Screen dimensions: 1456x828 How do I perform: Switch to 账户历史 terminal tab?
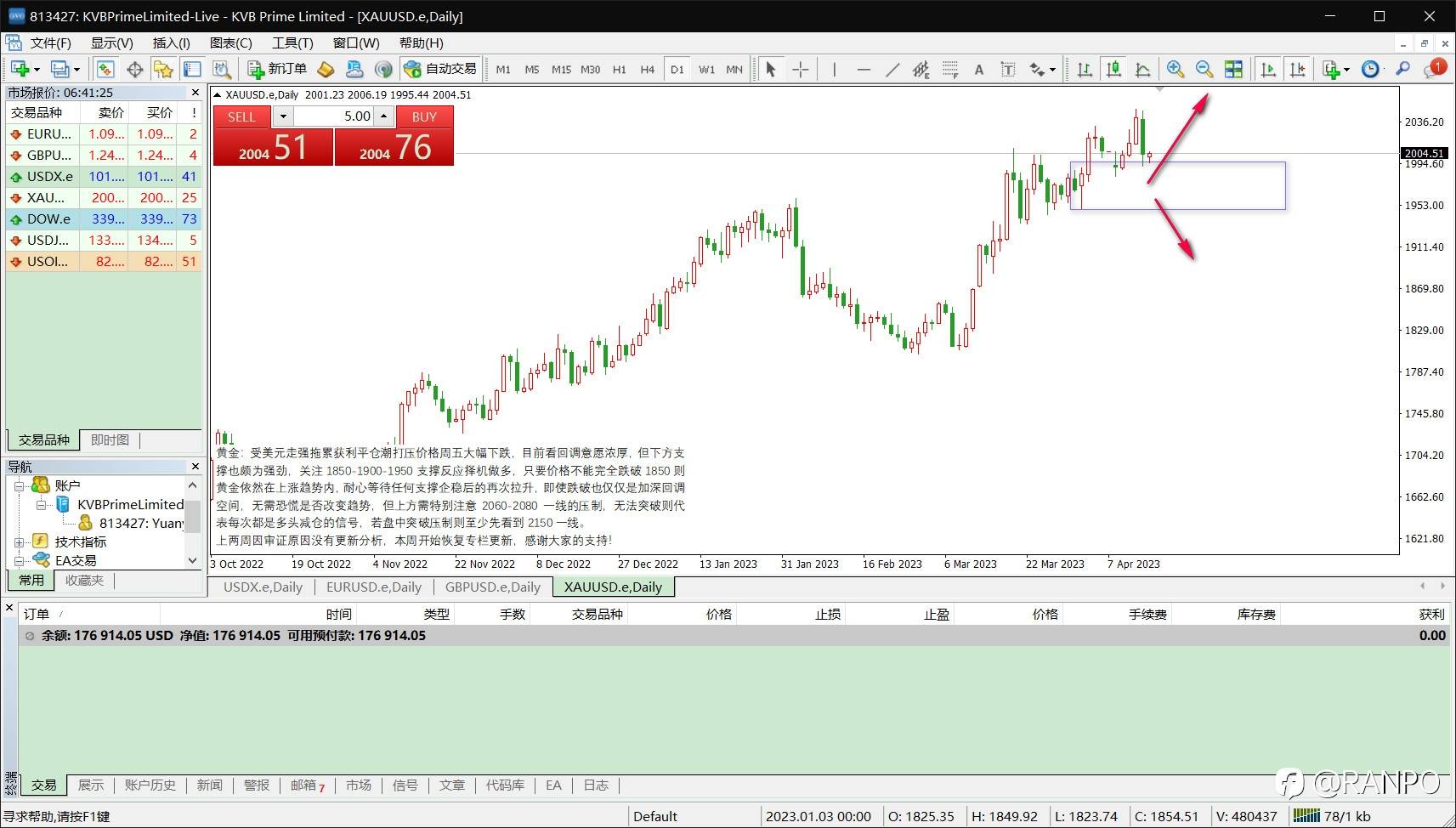150,785
